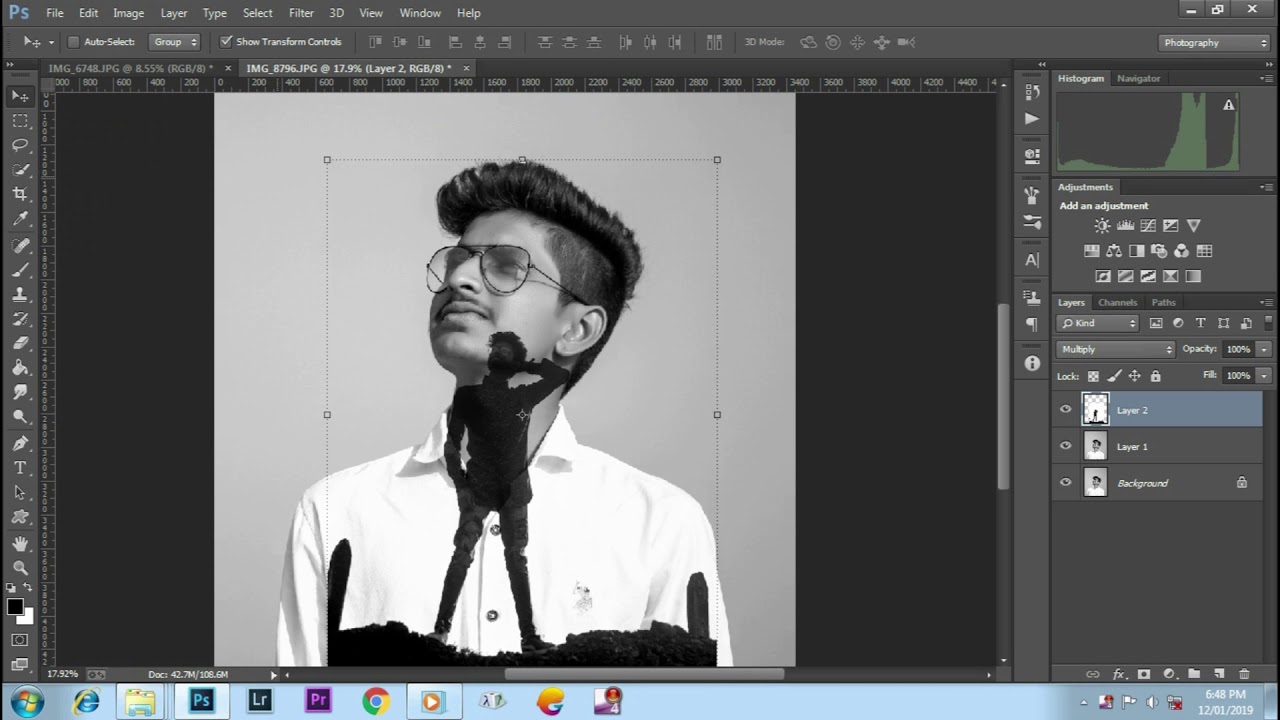Image resolution: width=1280 pixels, height=720 pixels.
Task: Hide Layer 2 using eye icon
Action: click(1065, 410)
